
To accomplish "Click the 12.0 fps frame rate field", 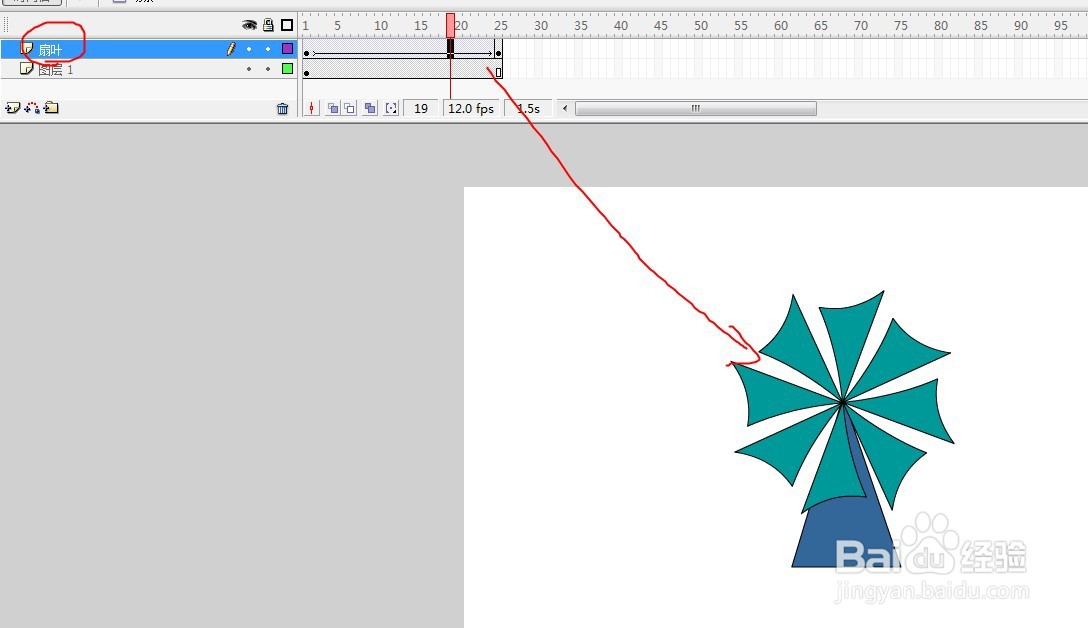I will tap(470, 108).
